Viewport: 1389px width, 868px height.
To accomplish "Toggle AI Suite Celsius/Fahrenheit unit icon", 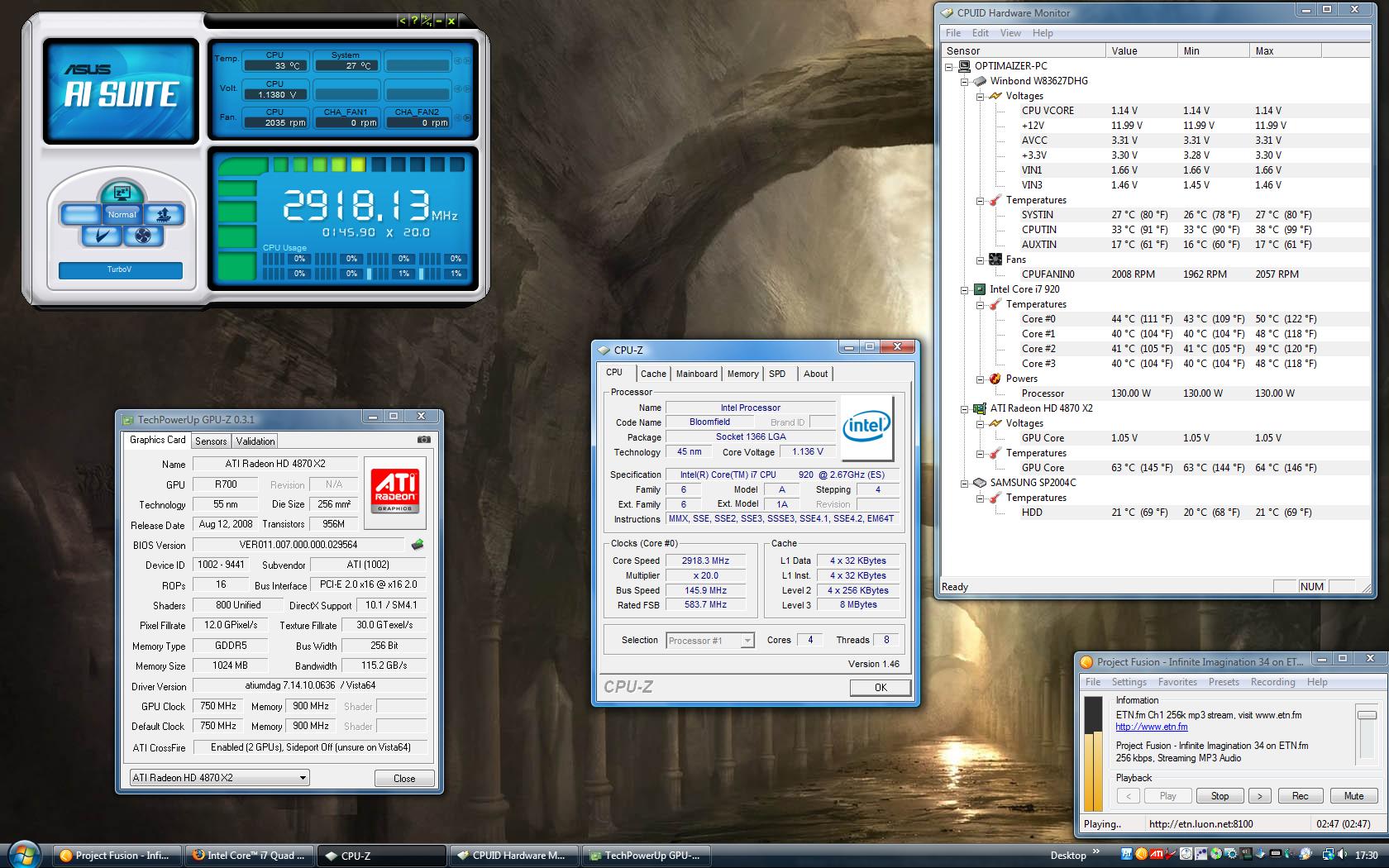I will tap(427, 21).
